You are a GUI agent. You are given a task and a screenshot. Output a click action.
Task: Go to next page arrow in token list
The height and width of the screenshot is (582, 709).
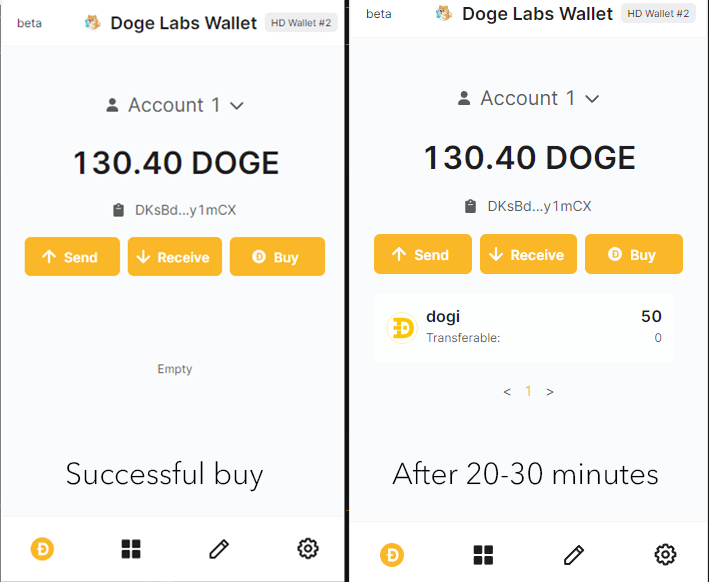550,392
